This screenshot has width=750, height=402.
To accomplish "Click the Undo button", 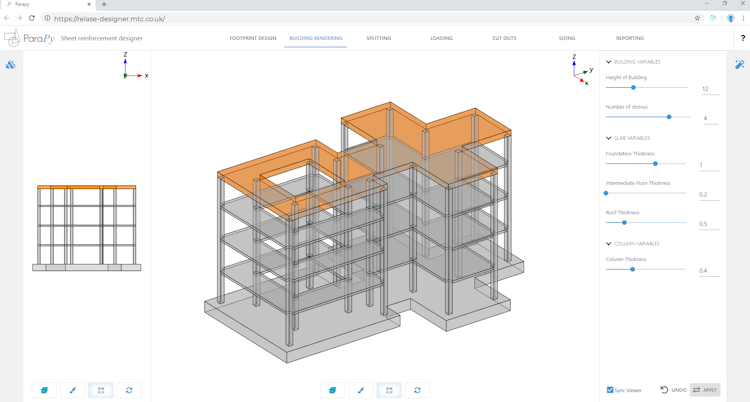I will (x=673, y=390).
